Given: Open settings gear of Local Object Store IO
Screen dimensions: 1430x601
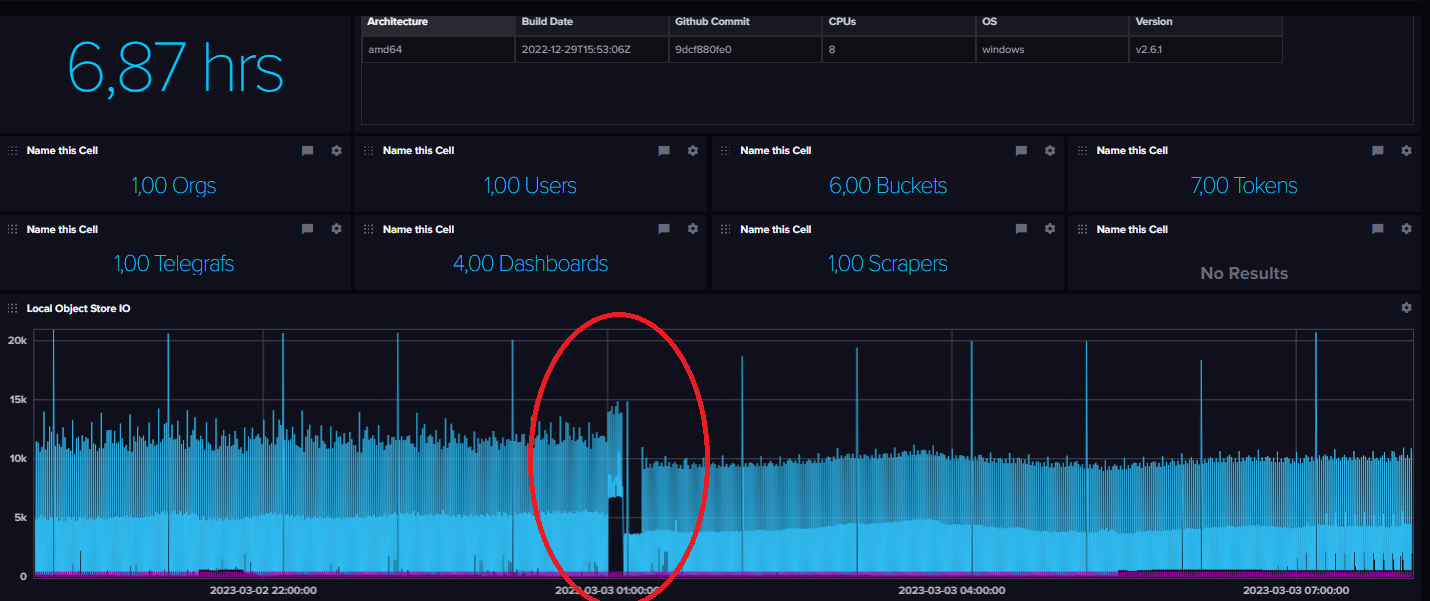Looking at the screenshot, I should [1406, 308].
